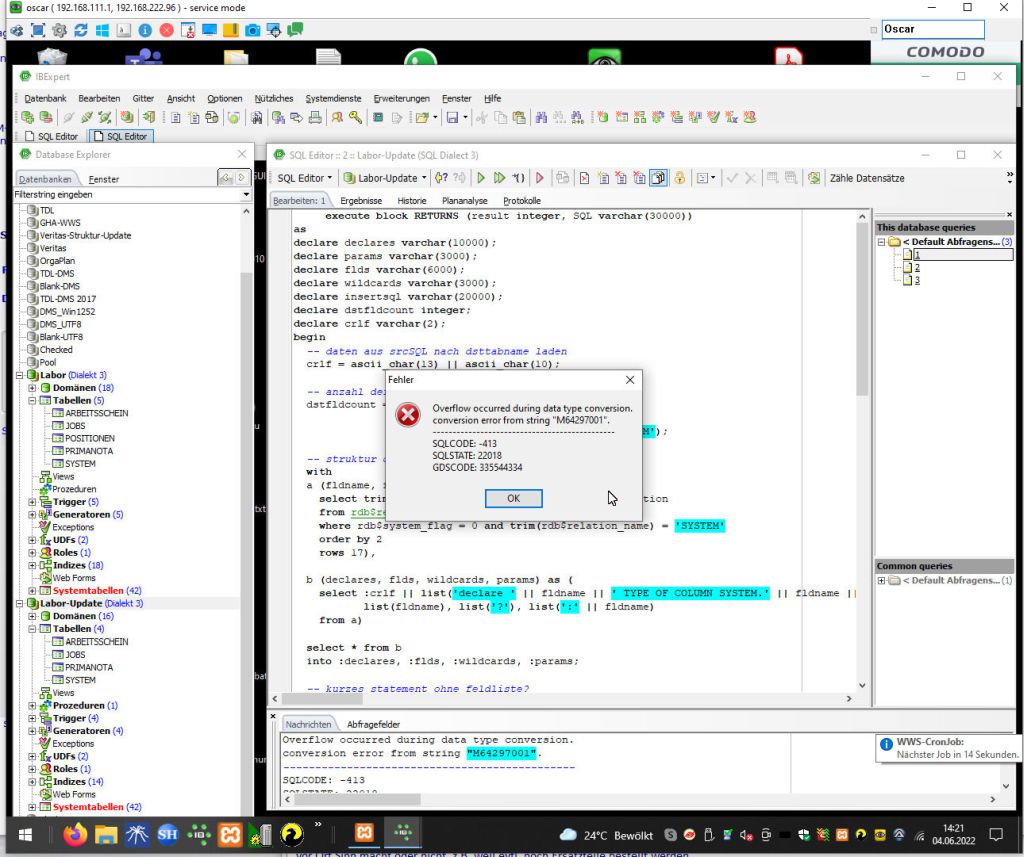
Task: Click OK in the Fehler dialog
Action: click(x=513, y=498)
